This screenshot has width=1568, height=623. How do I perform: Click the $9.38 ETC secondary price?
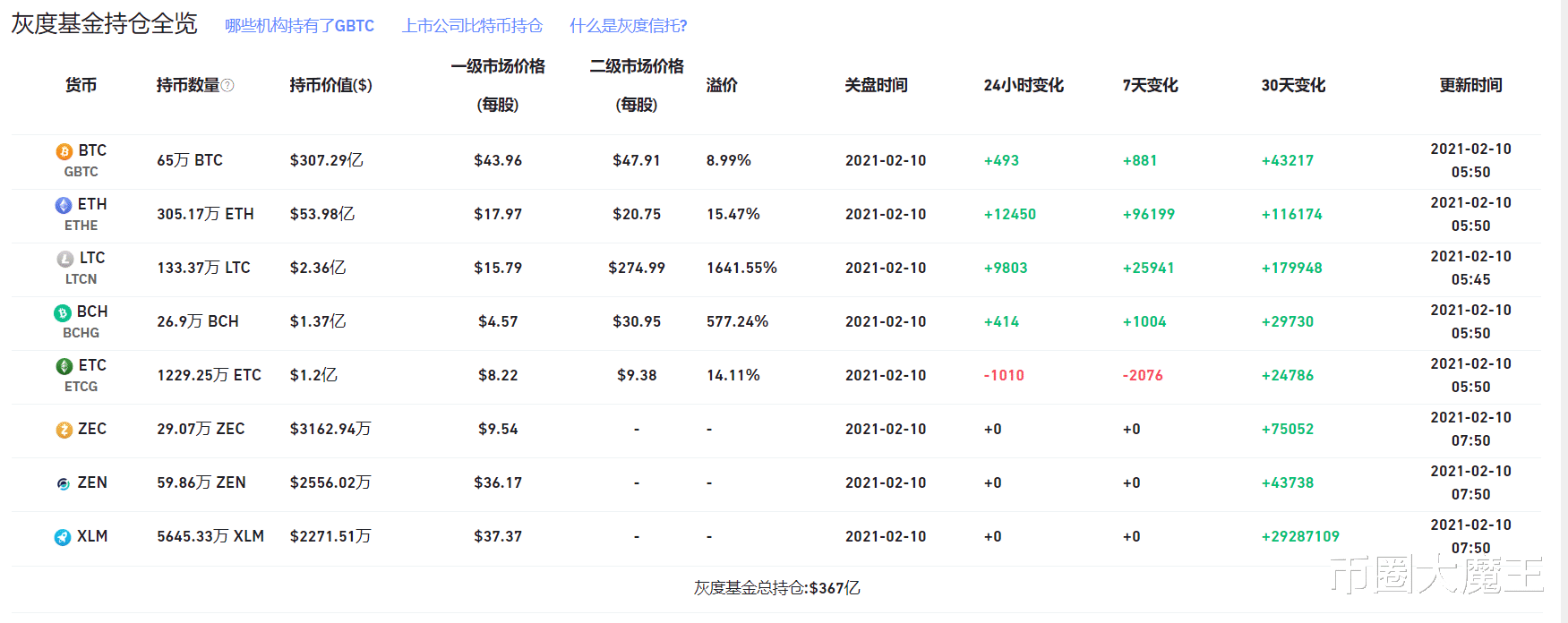(x=637, y=375)
